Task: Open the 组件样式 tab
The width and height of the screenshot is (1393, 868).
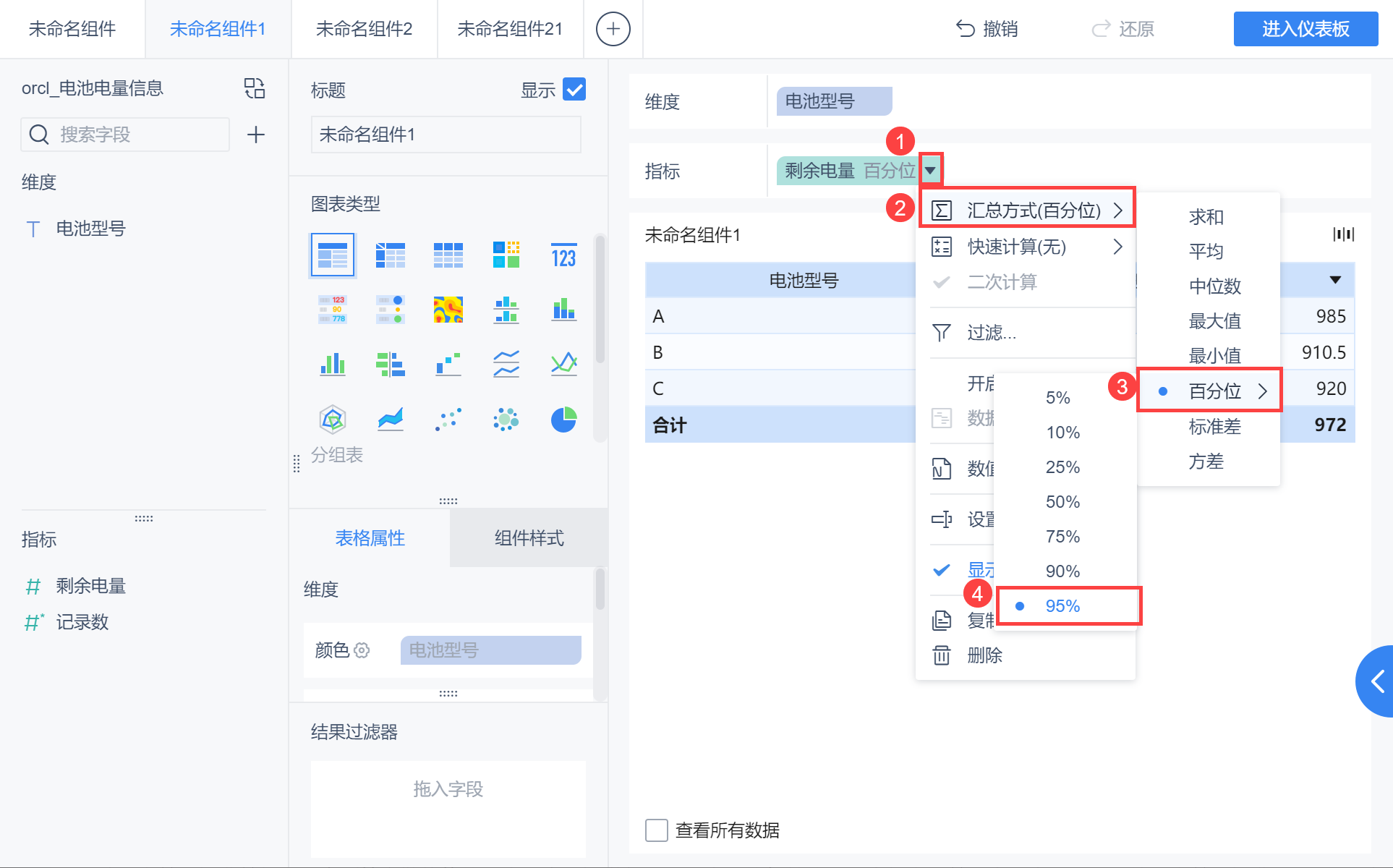Action: [x=529, y=538]
